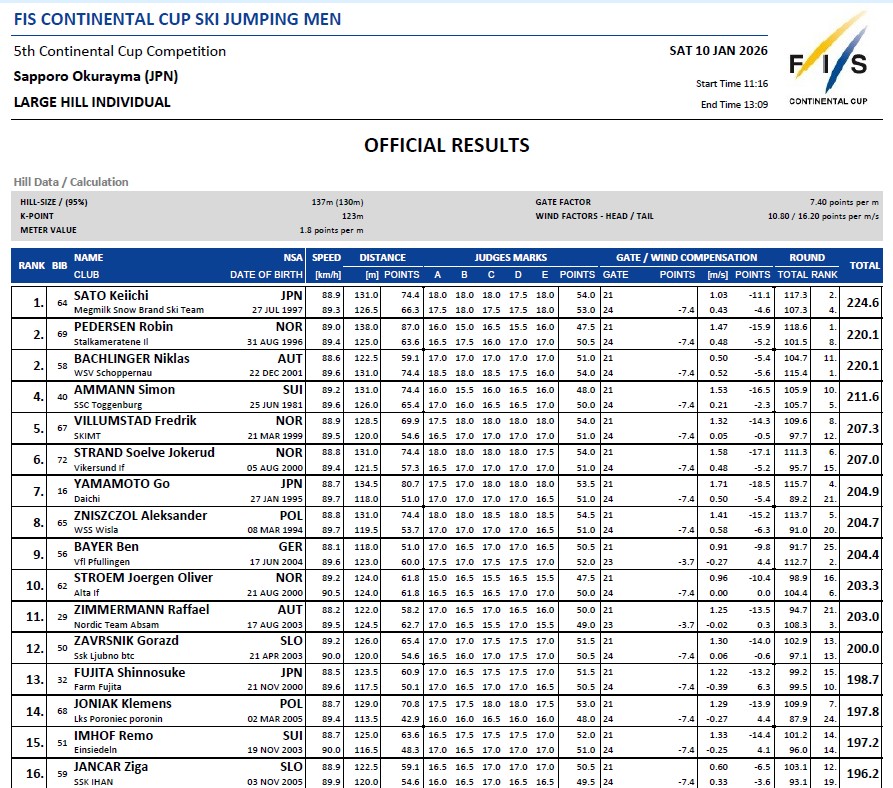Click the GATE / WIND COMPENSATION column header
The image size is (893, 788).
coord(686,257)
